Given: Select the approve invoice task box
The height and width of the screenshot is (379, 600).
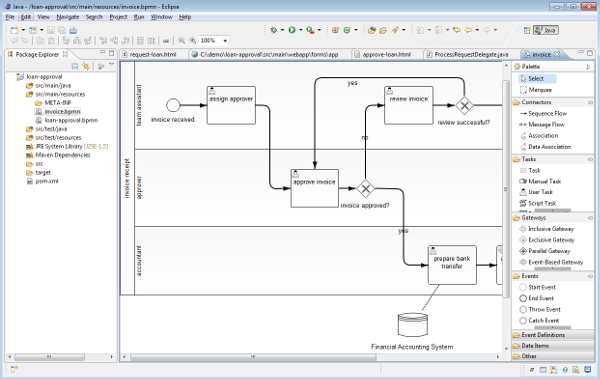Looking at the screenshot, I should click(315, 188).
